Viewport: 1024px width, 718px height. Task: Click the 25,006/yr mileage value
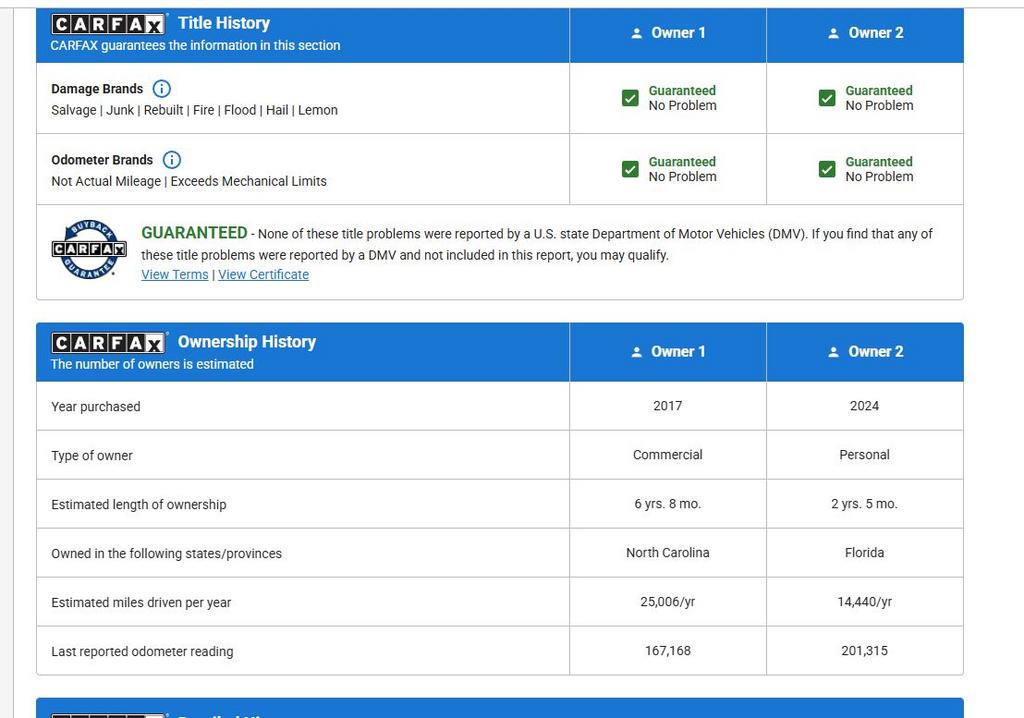click(x=667, y=602)
